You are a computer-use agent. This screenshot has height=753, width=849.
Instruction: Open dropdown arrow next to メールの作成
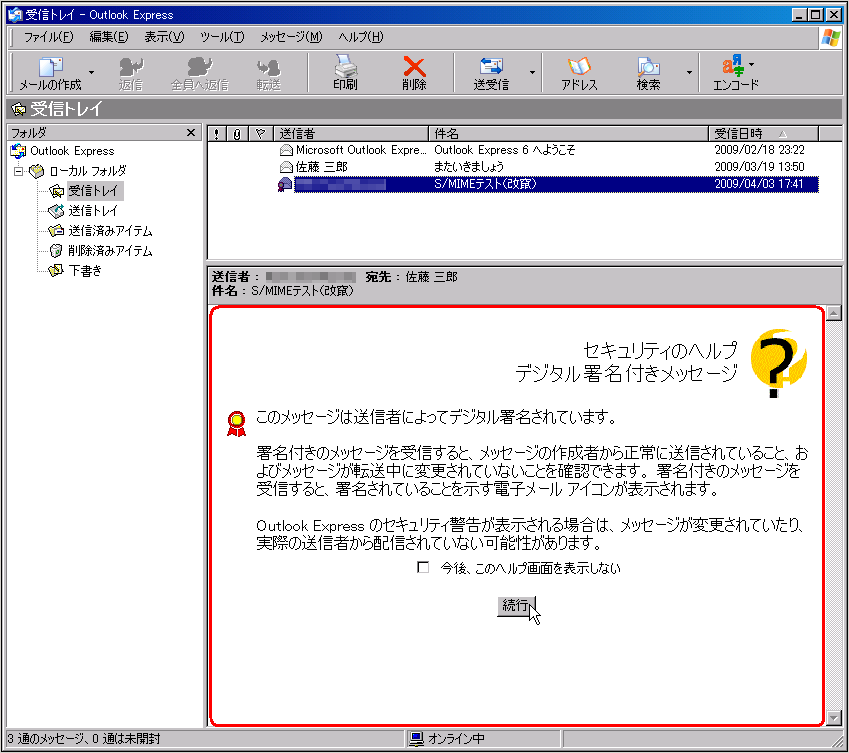tap(91, 72)
